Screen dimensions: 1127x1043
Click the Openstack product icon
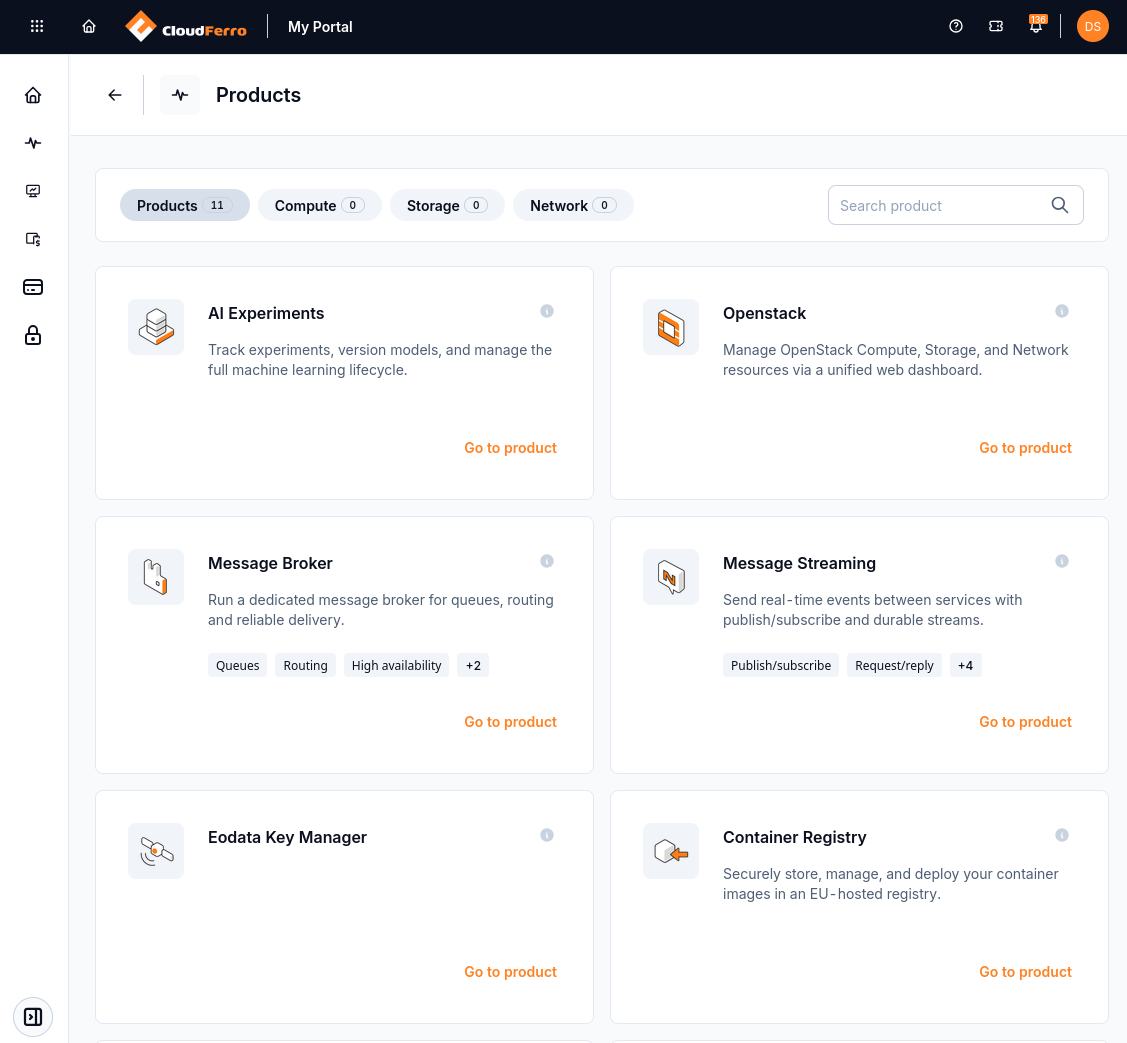point(671,327)
